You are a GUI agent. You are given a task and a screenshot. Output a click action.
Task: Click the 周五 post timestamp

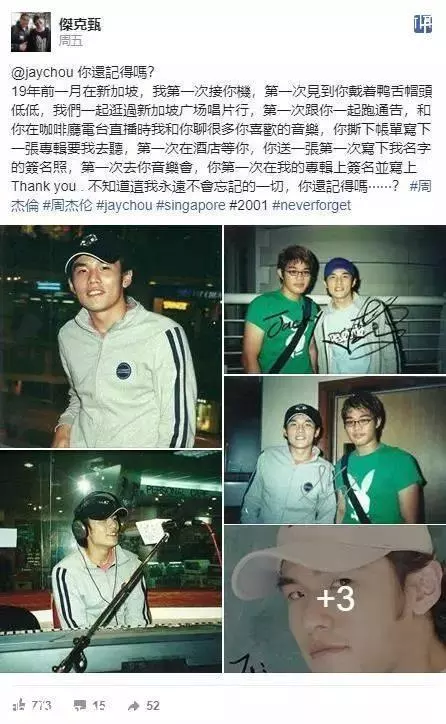70,41
